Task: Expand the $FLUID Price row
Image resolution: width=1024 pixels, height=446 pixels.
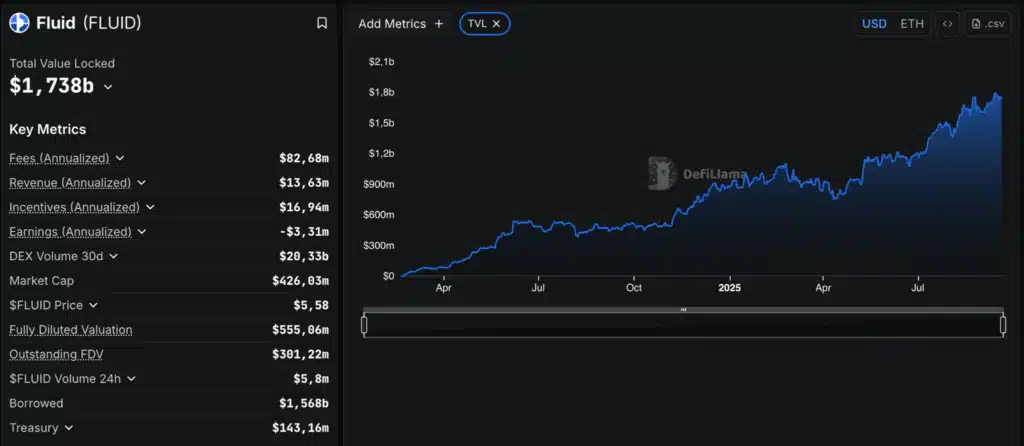Action: [93, 305]
